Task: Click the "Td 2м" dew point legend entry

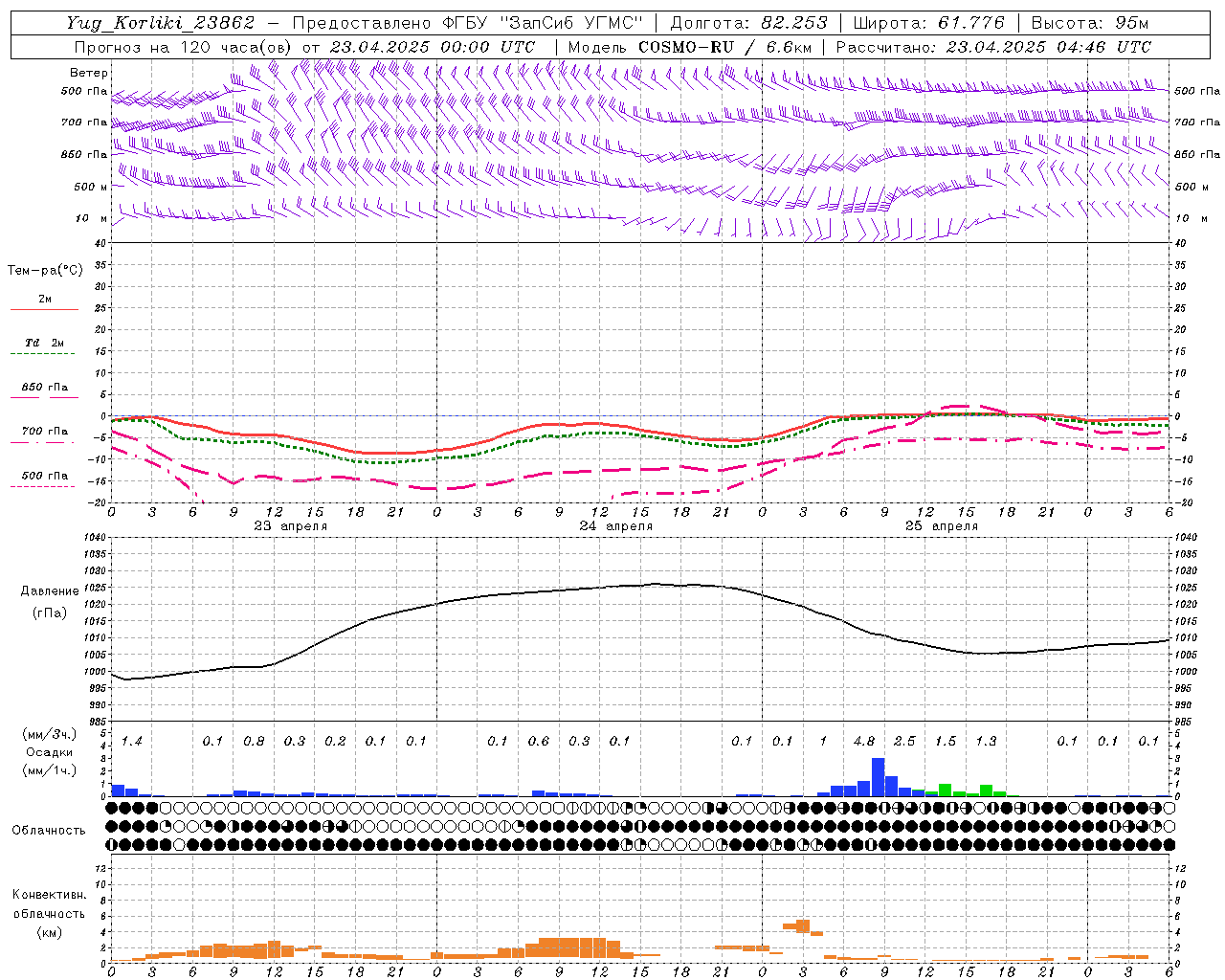Action: coord(45,343)
